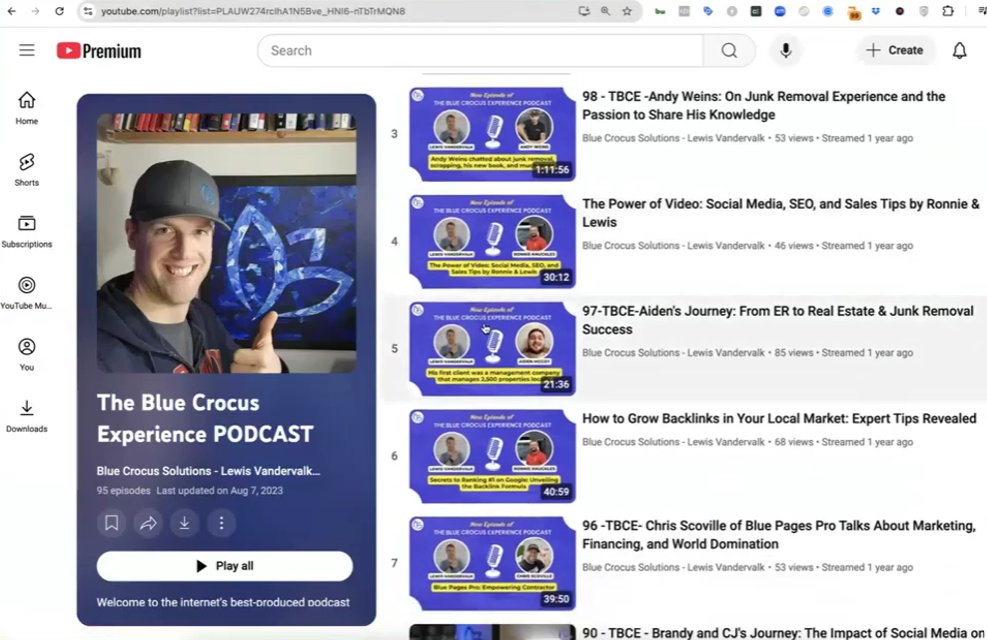Reload the page

click(x=59, y=11)
